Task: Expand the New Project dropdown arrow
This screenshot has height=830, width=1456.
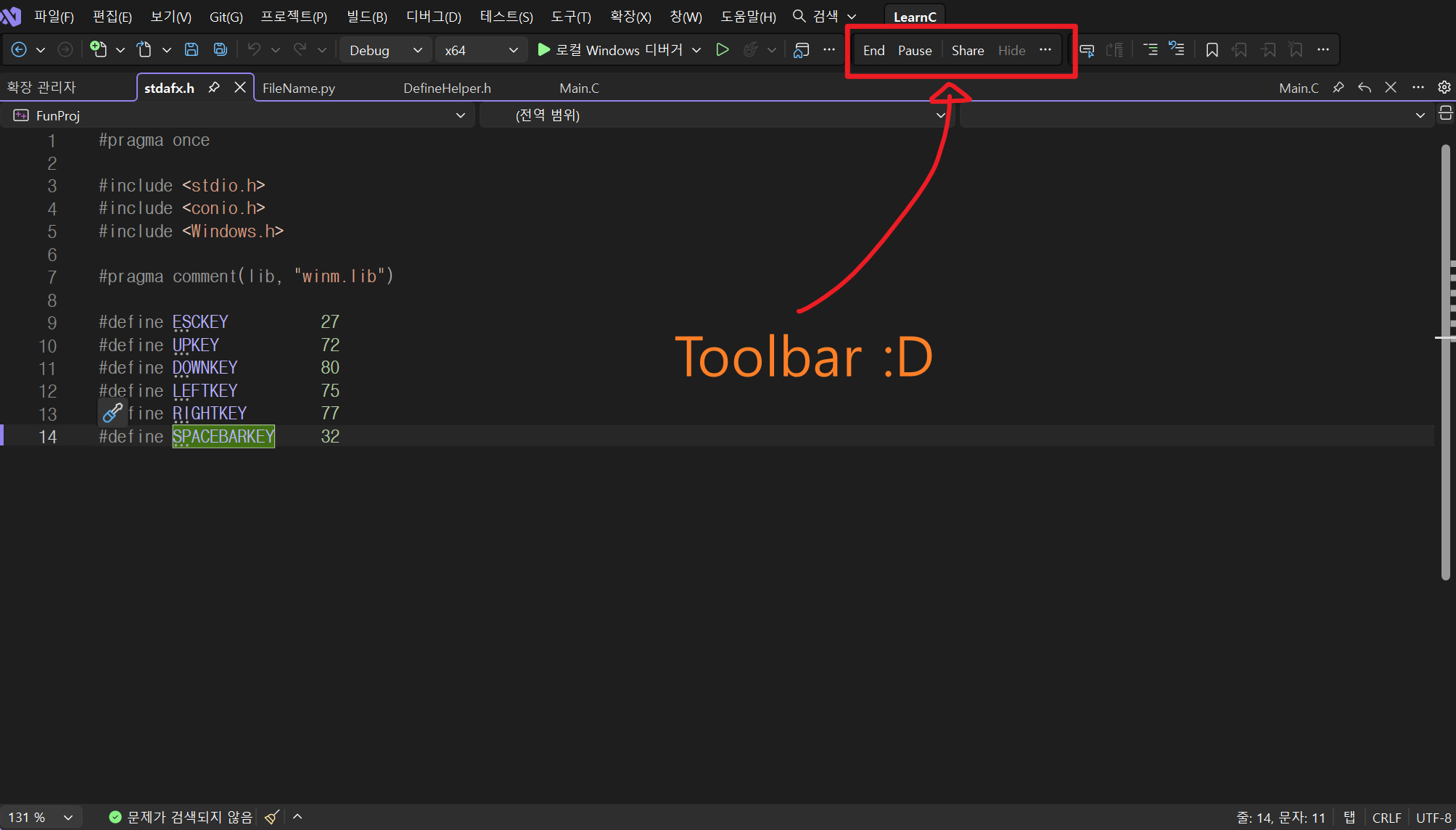Action: pos(120,50)
